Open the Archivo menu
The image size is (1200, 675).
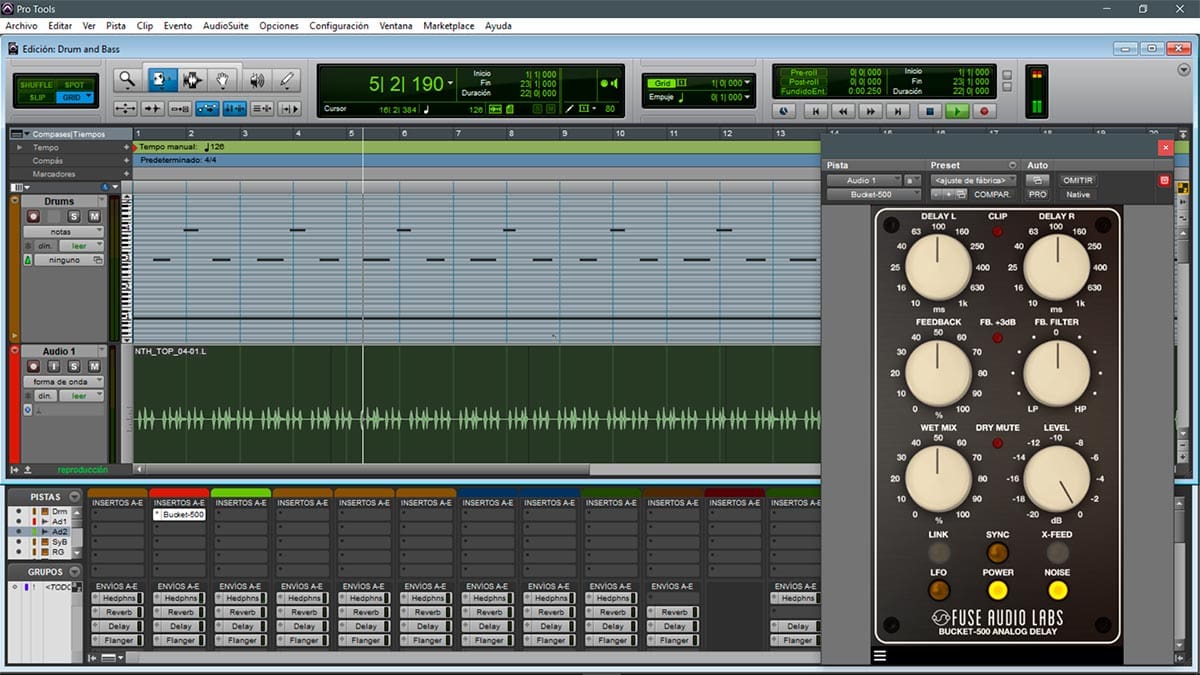[21, 26]
